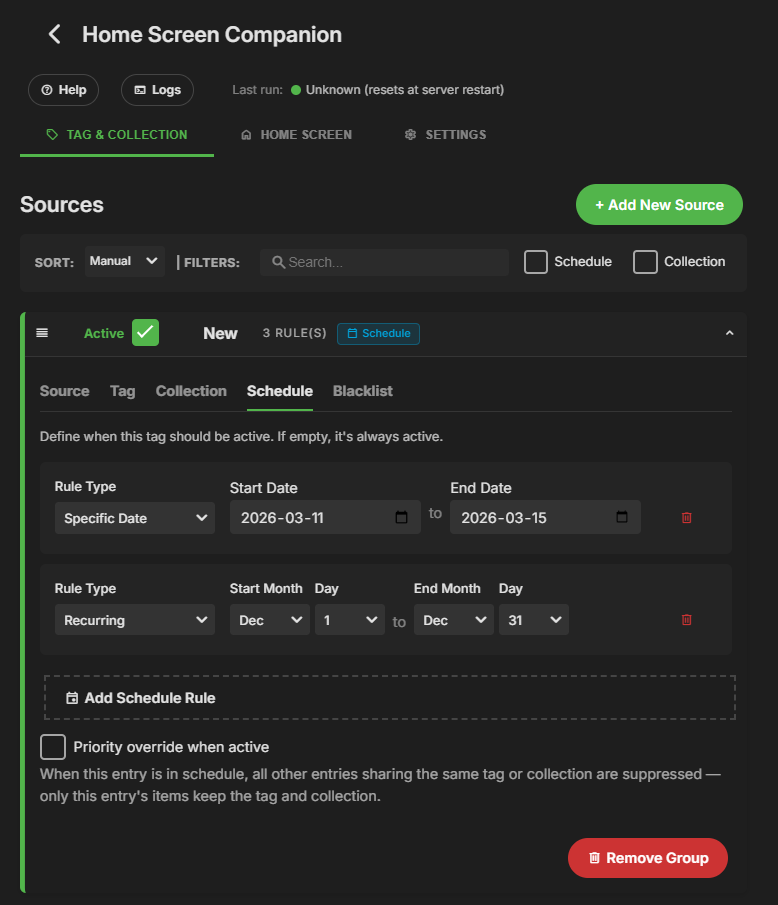778x905 pixels.
Task: Go back using the header arrow
Action: coord(55,35)
